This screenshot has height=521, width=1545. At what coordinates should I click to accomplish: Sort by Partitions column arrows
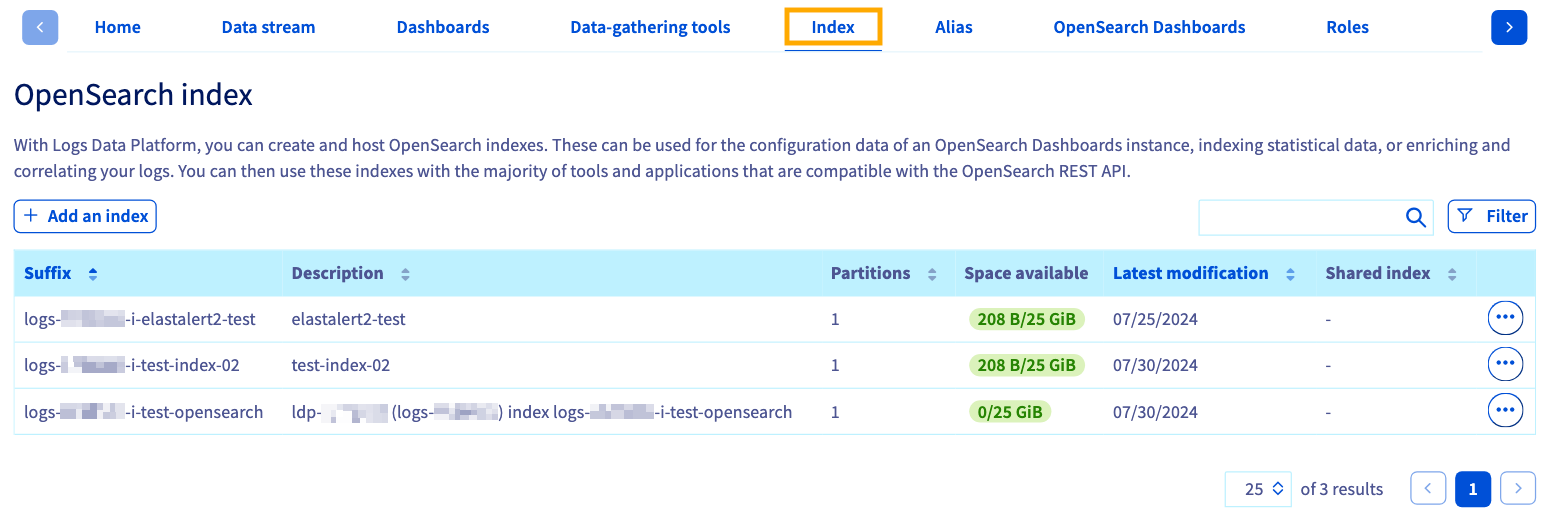pyautogui.click(x=932, y=274)
